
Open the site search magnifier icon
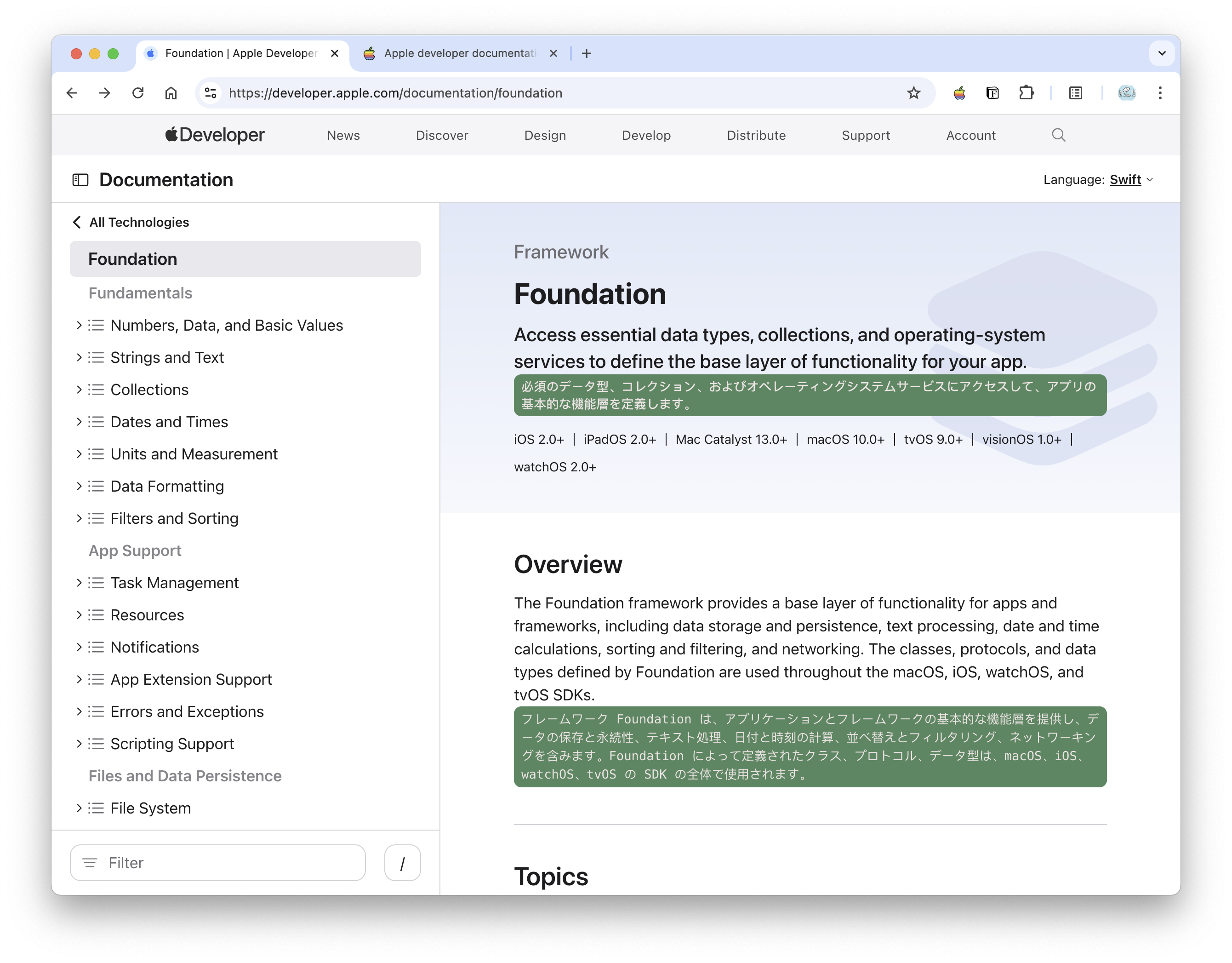tap(1058, 135)
